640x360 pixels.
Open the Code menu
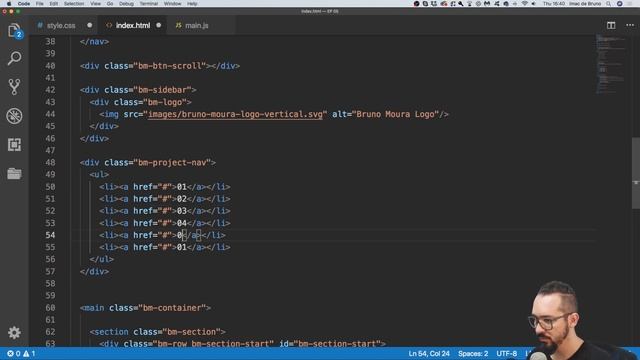(24, 4)
